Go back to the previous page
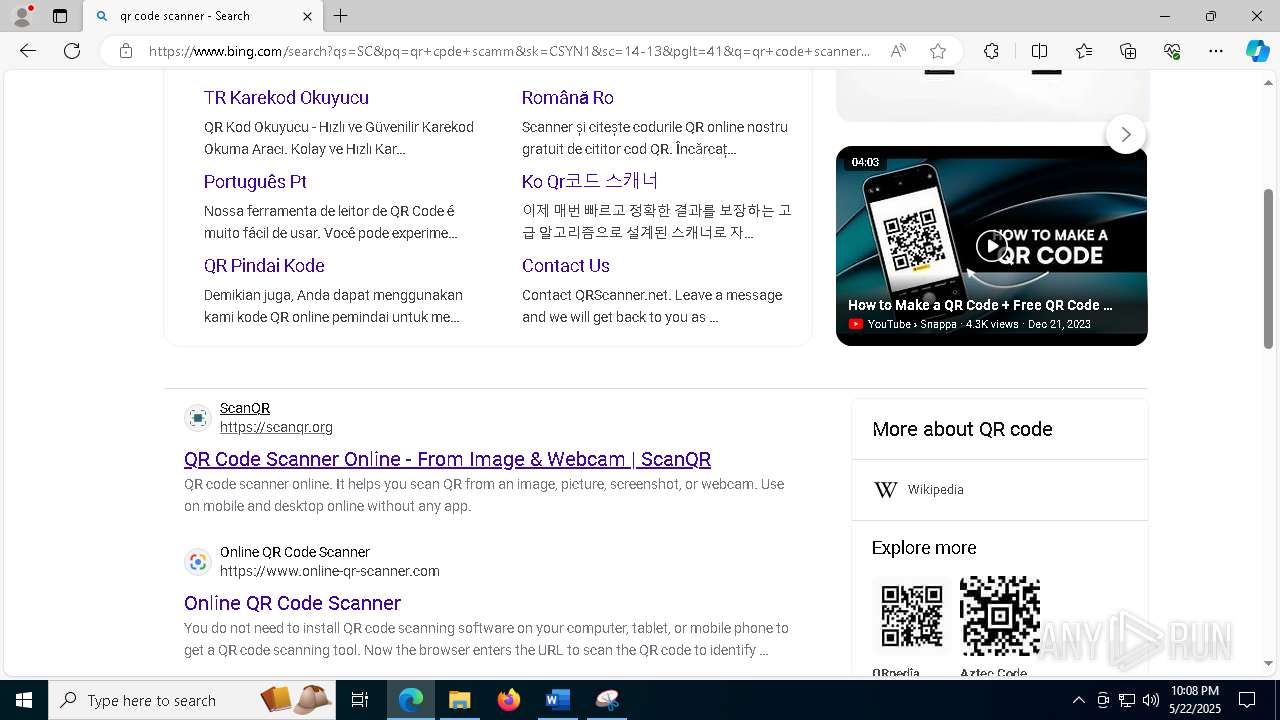The image size is (1280, 720). [x=28, y=51]
